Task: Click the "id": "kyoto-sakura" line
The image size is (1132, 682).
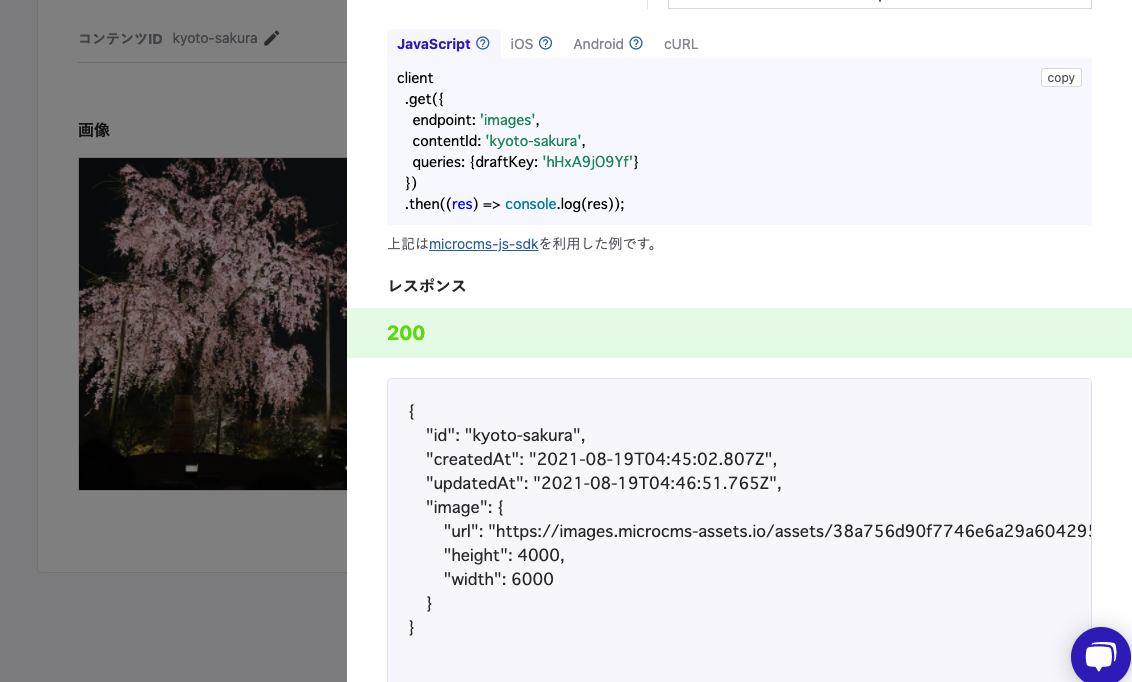Action: pyautogui.click(x=505, y=435)
